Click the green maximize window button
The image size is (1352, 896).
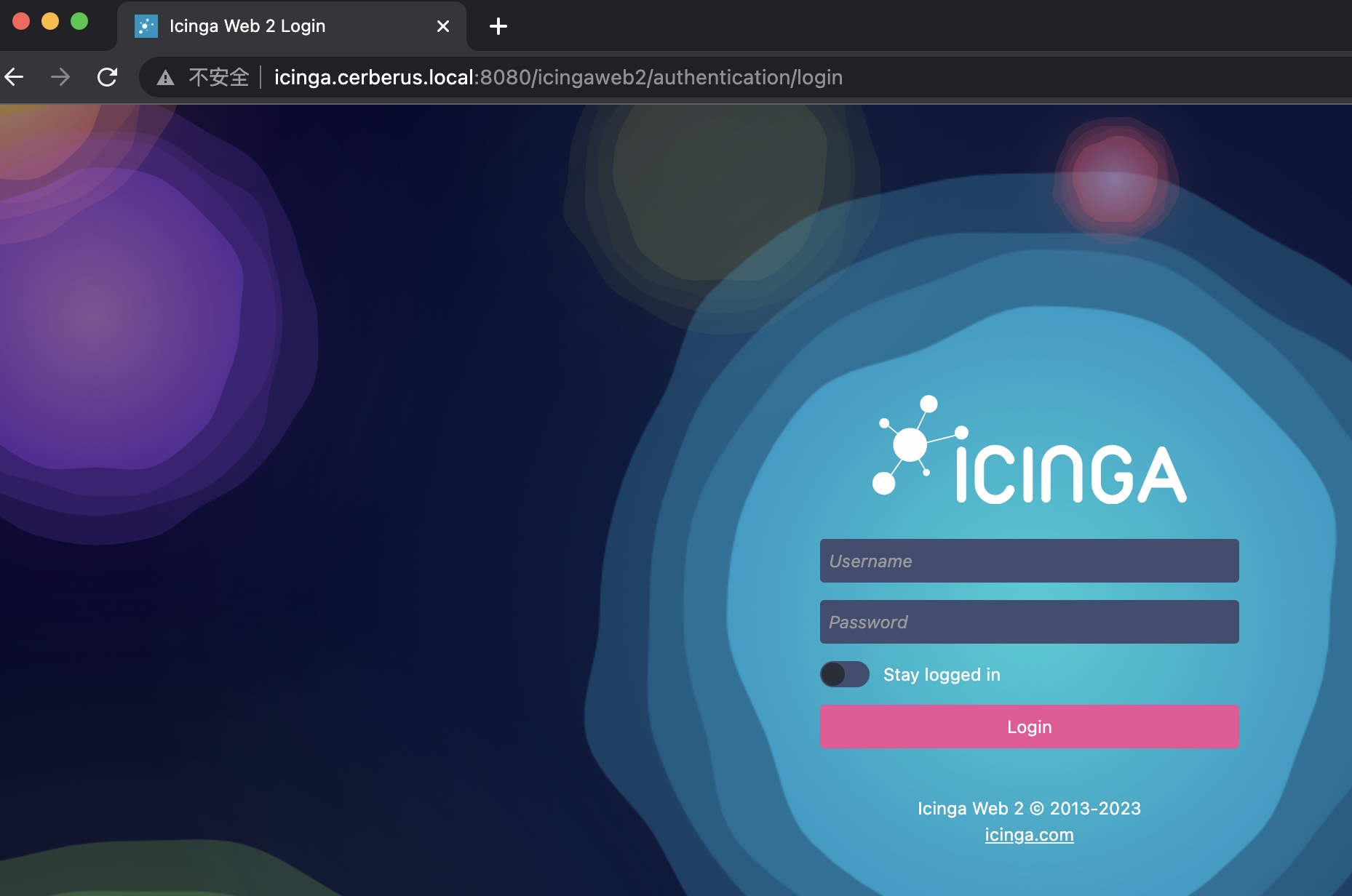coord(79,21)
